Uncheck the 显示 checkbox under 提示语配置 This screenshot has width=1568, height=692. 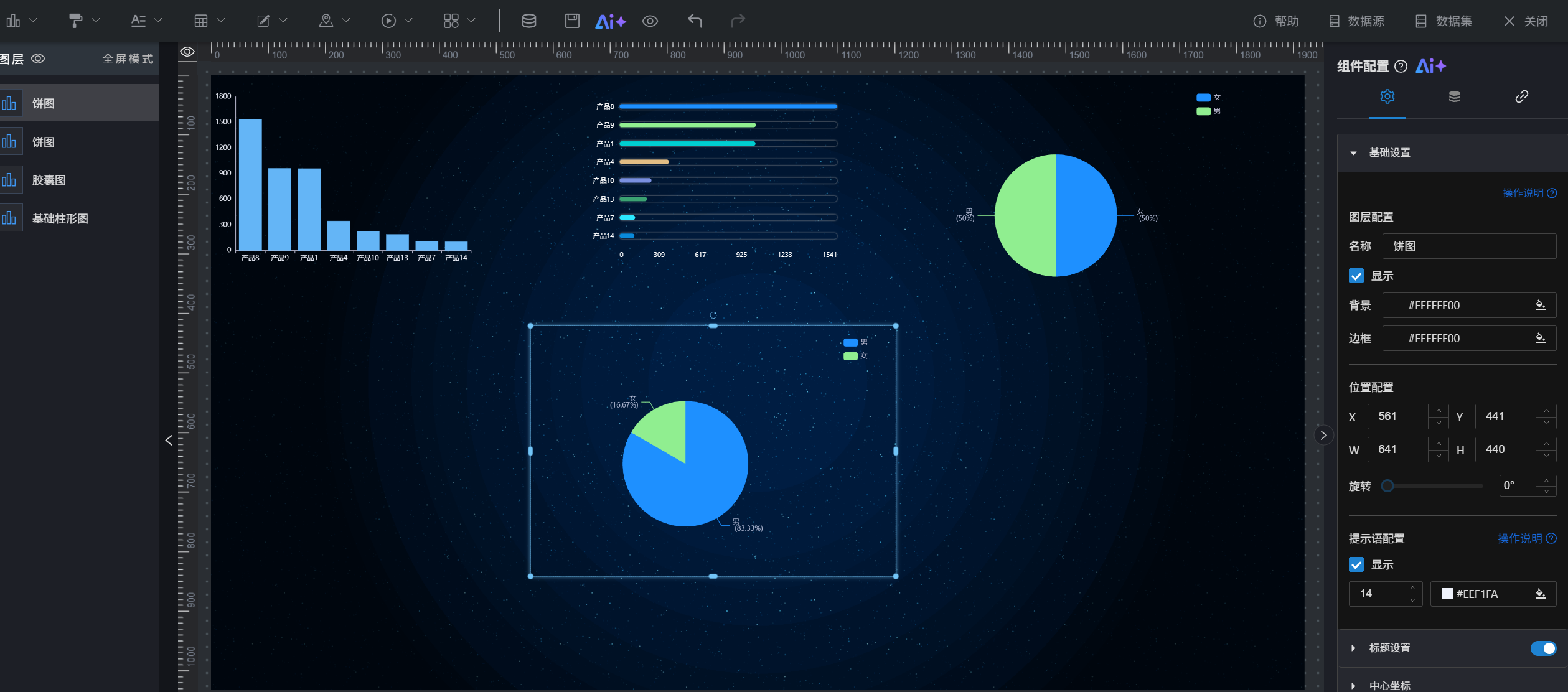coord(1356,564)
